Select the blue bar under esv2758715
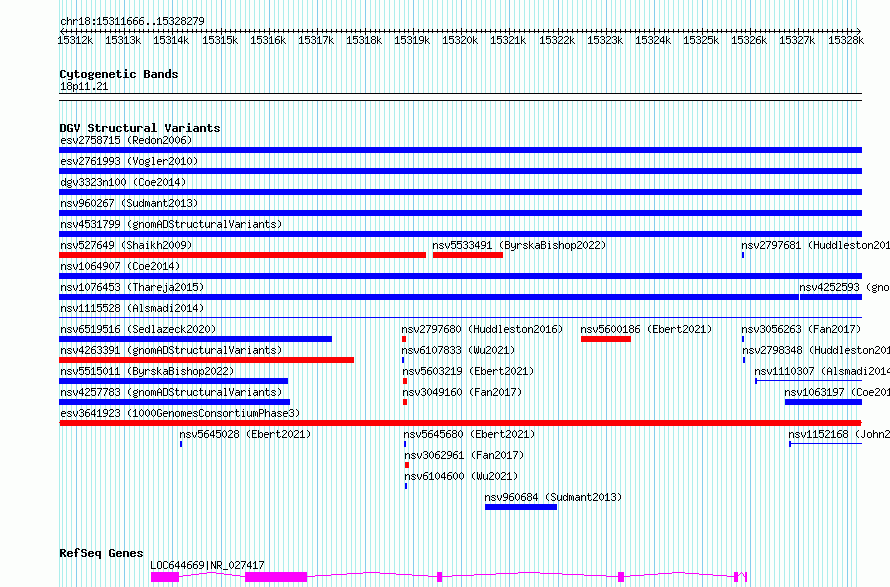The image size is (890, 587). 460,150
